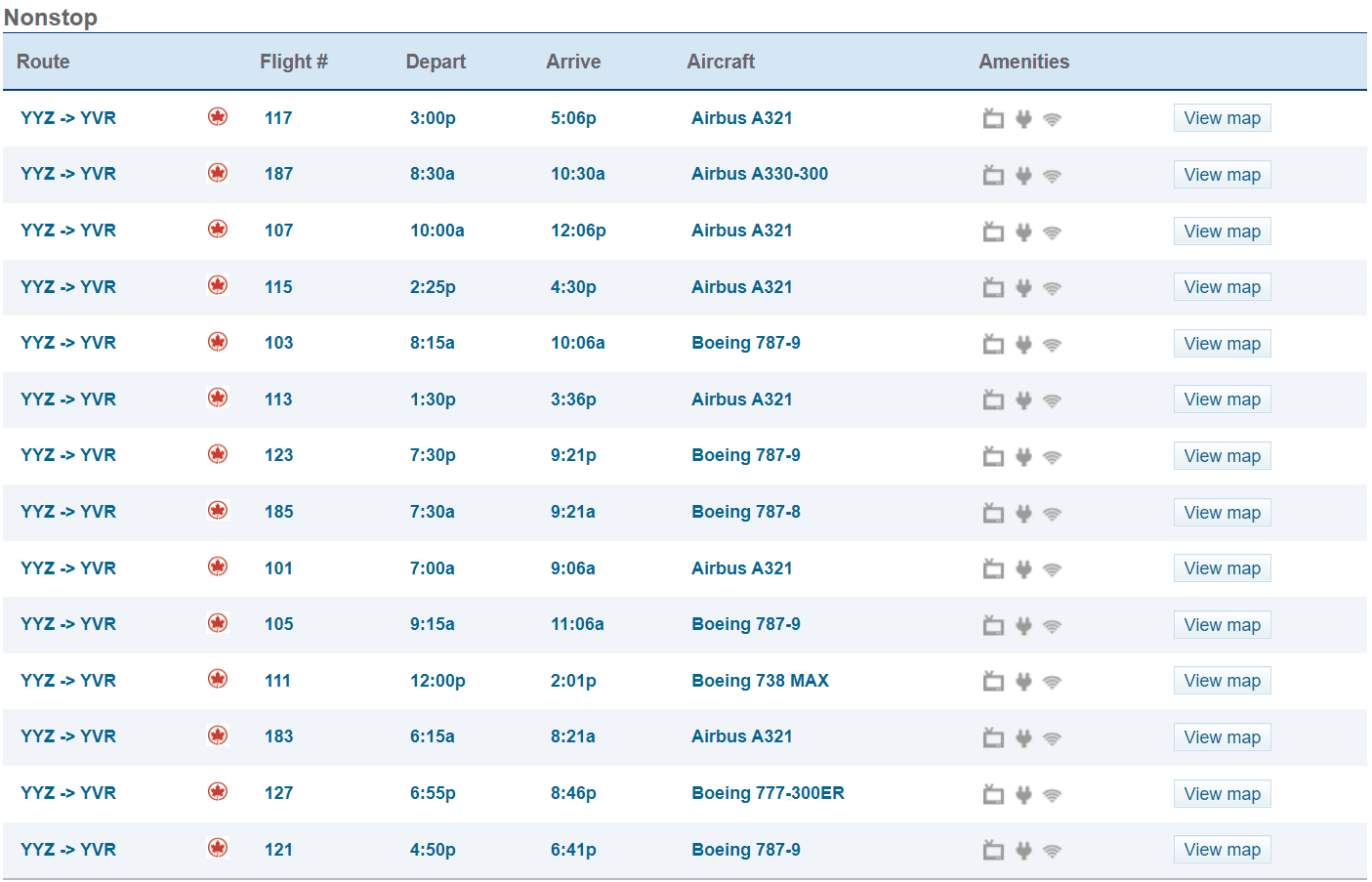Click the TV entertainment icon for flight 101

point(993,569)
